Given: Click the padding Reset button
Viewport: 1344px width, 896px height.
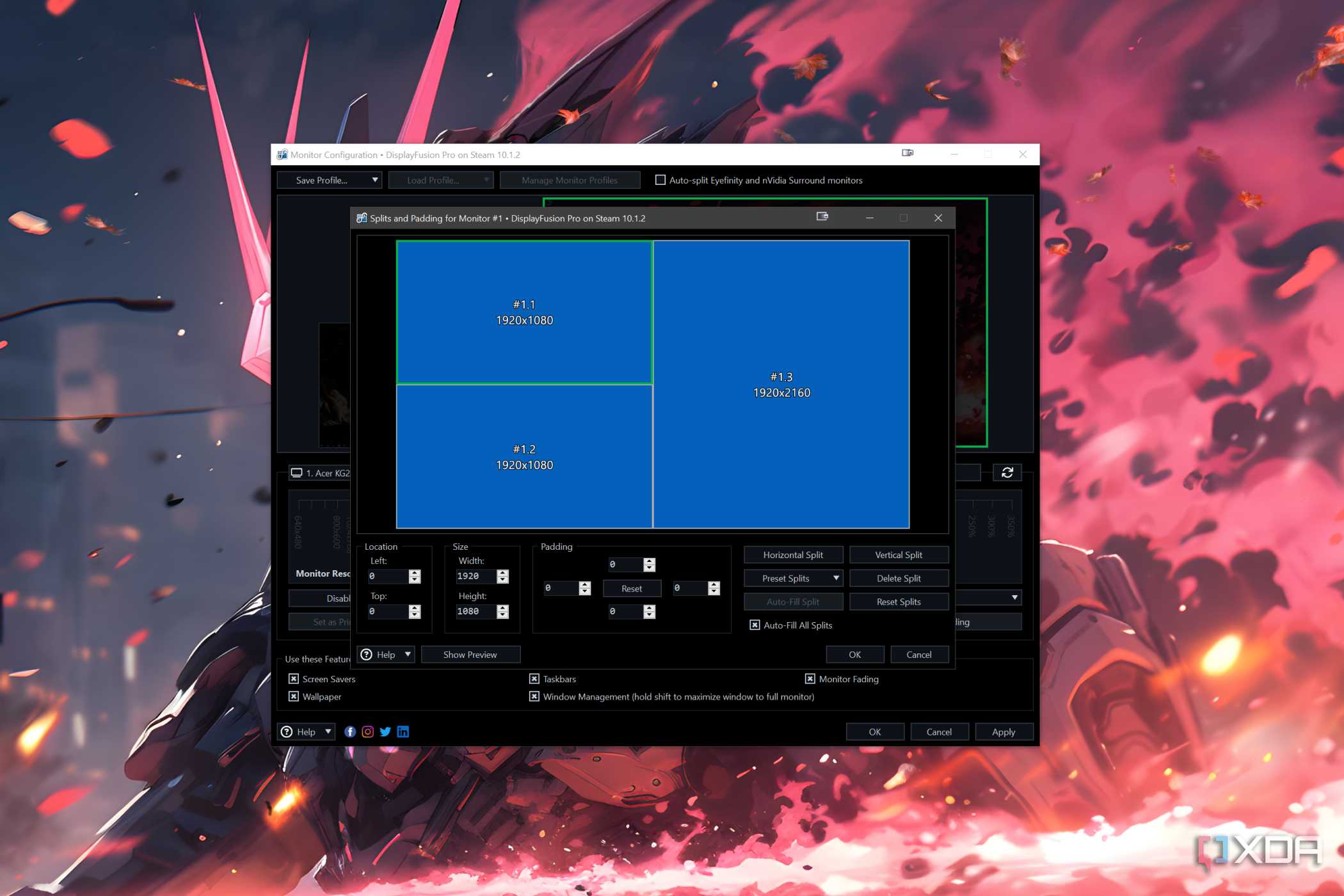Looking at the screenshot, I should [x=632, y=589].
